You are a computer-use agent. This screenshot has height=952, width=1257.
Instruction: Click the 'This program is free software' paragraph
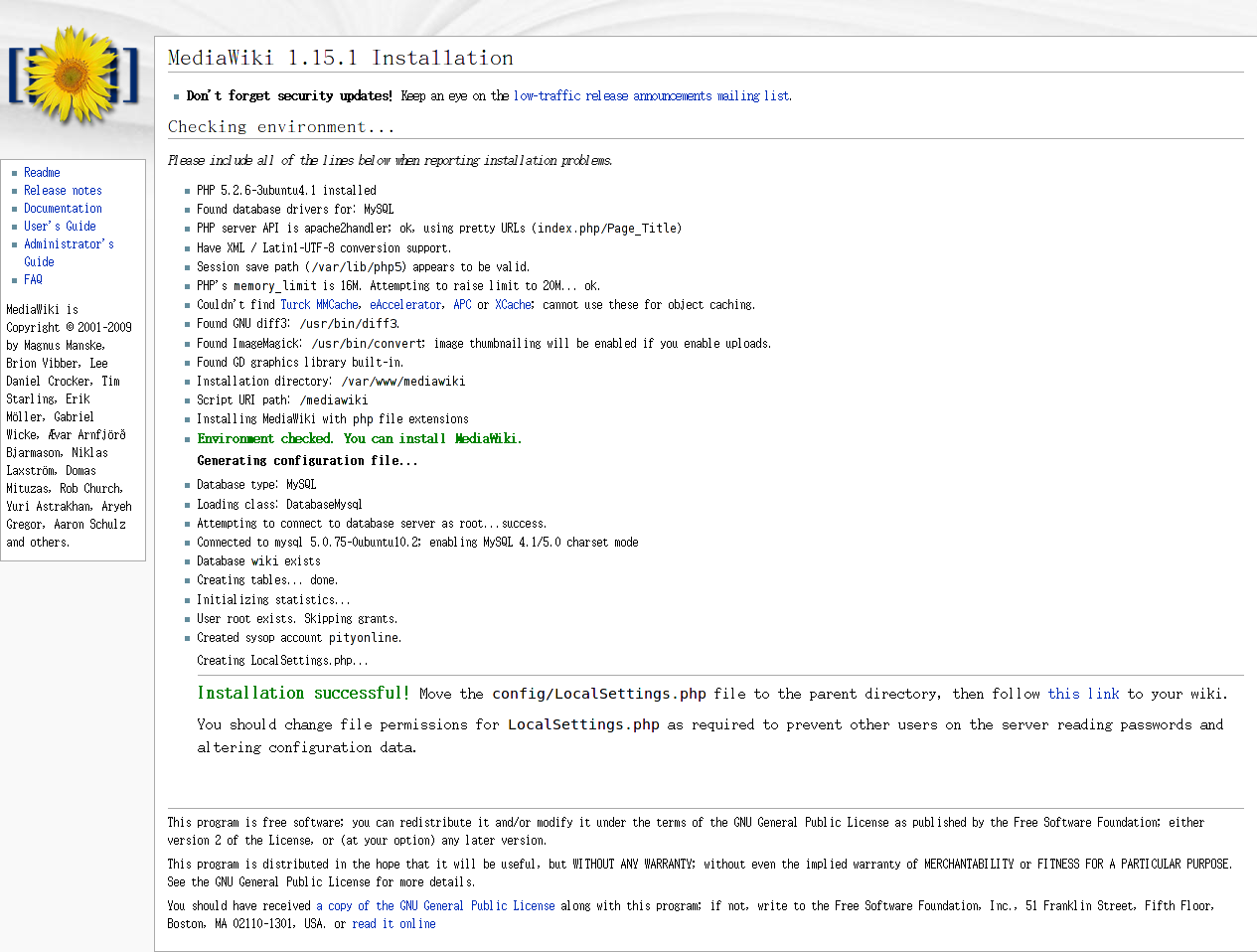pyautogui.click(x=686, y=832)
